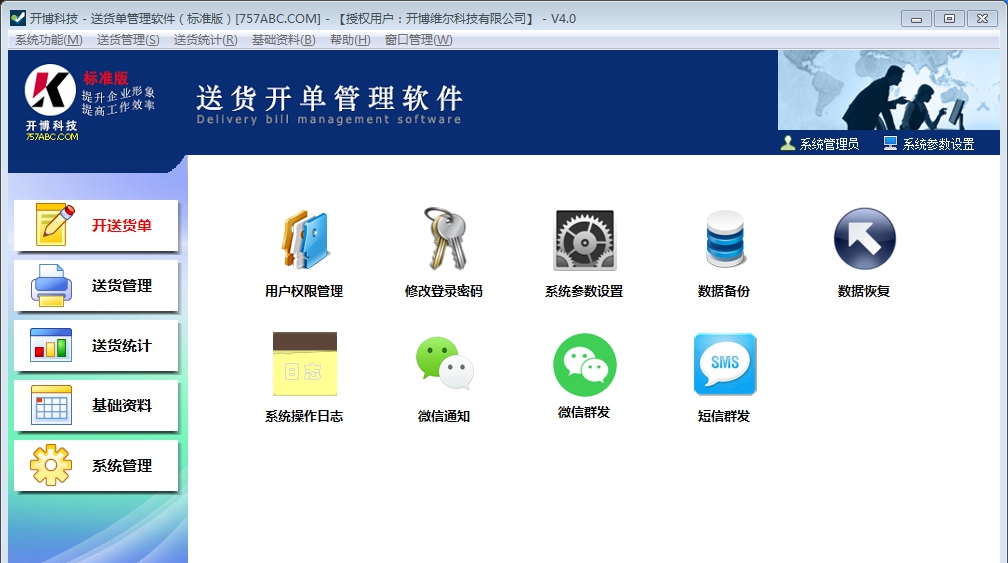Select 送货统计 in the sidebar

pyautogui.click(x=96, y=346)
